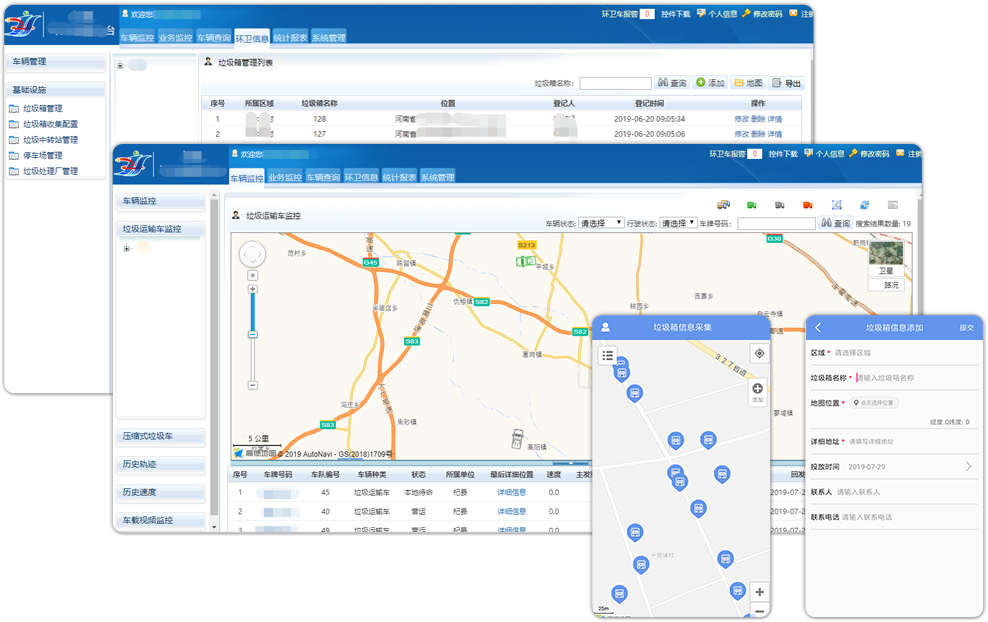This screenshot has height=622, width=988.
Task: Click the red truck filter icon
Action: 807,205
